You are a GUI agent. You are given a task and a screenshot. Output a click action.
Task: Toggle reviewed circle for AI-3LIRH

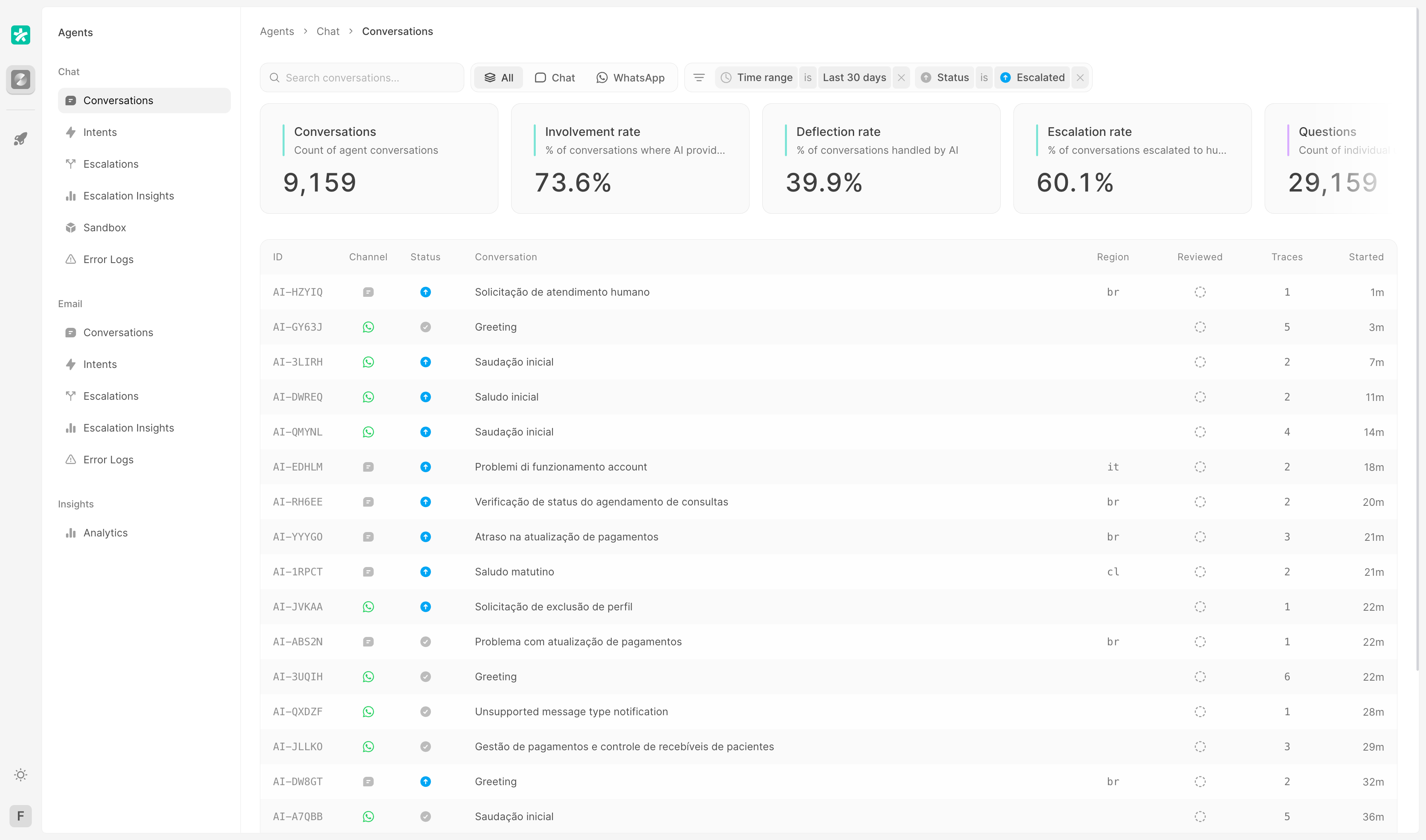click(x=1200, y=362)
